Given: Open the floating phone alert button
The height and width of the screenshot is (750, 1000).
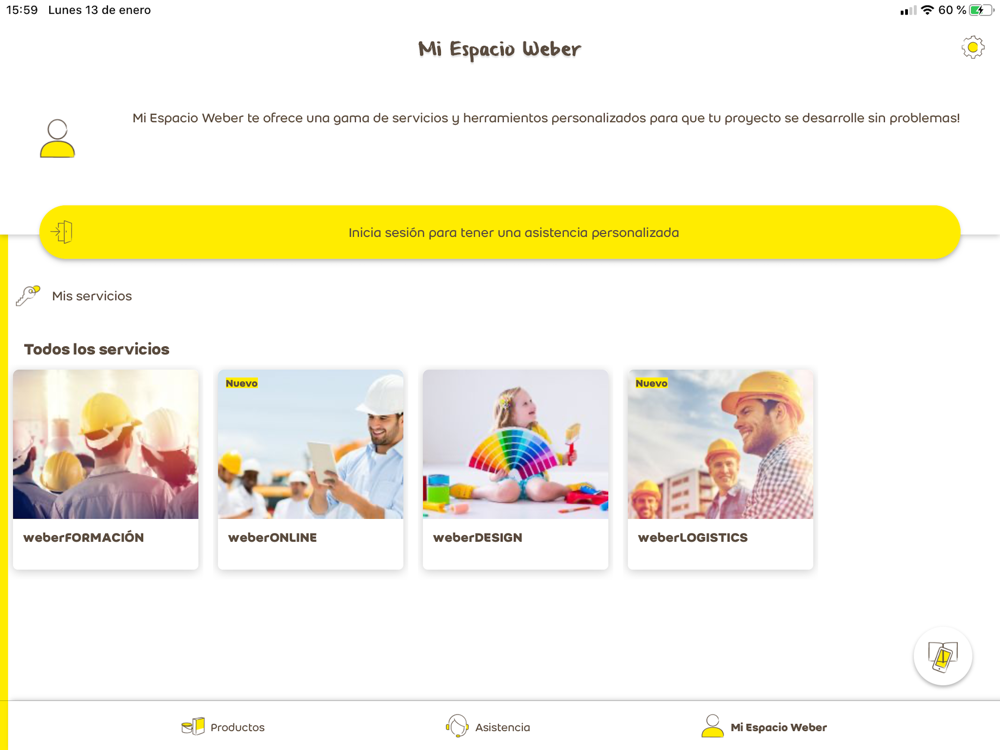Looking at the screenshot, I should pyautogui.click(x=943, y=656).
